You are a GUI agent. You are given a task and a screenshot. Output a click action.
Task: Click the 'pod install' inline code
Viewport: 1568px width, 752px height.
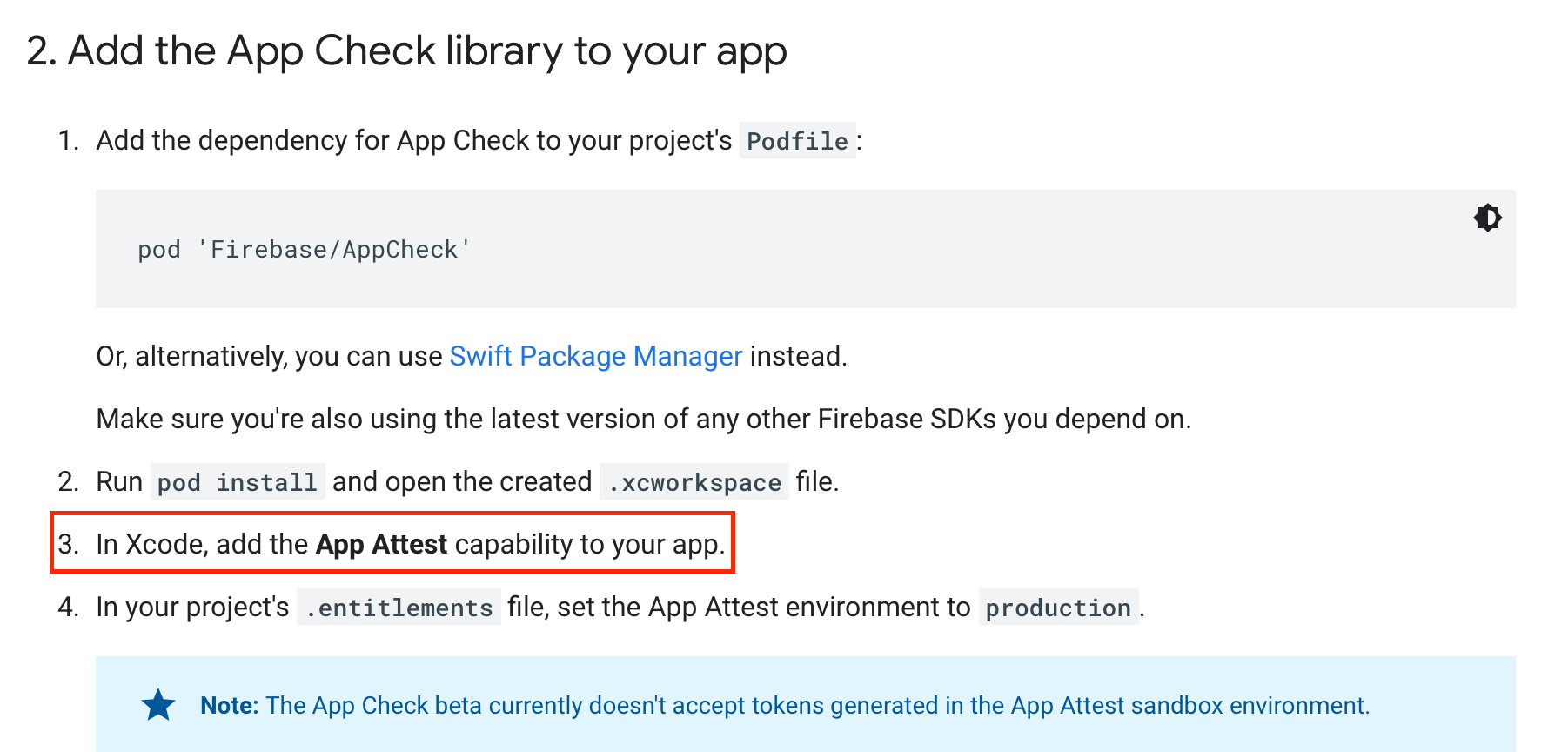click(x=237, y=482)
